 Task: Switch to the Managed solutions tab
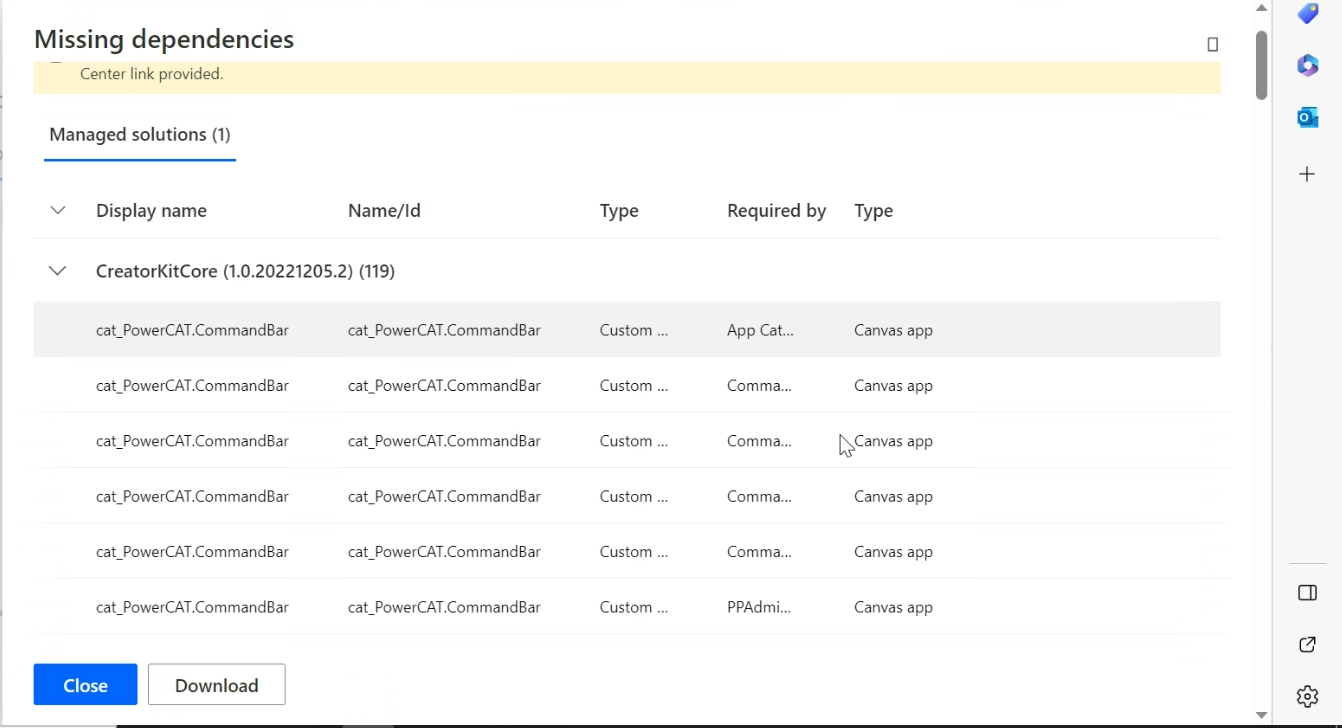(139, 134)
